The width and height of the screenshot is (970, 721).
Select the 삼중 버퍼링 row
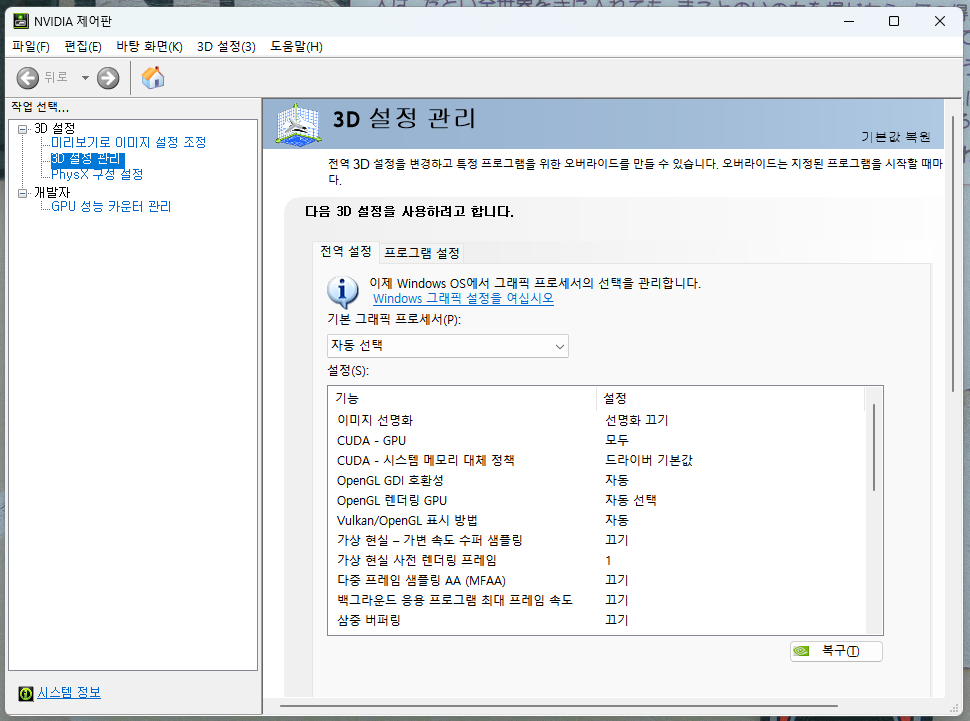coord(599,620)
